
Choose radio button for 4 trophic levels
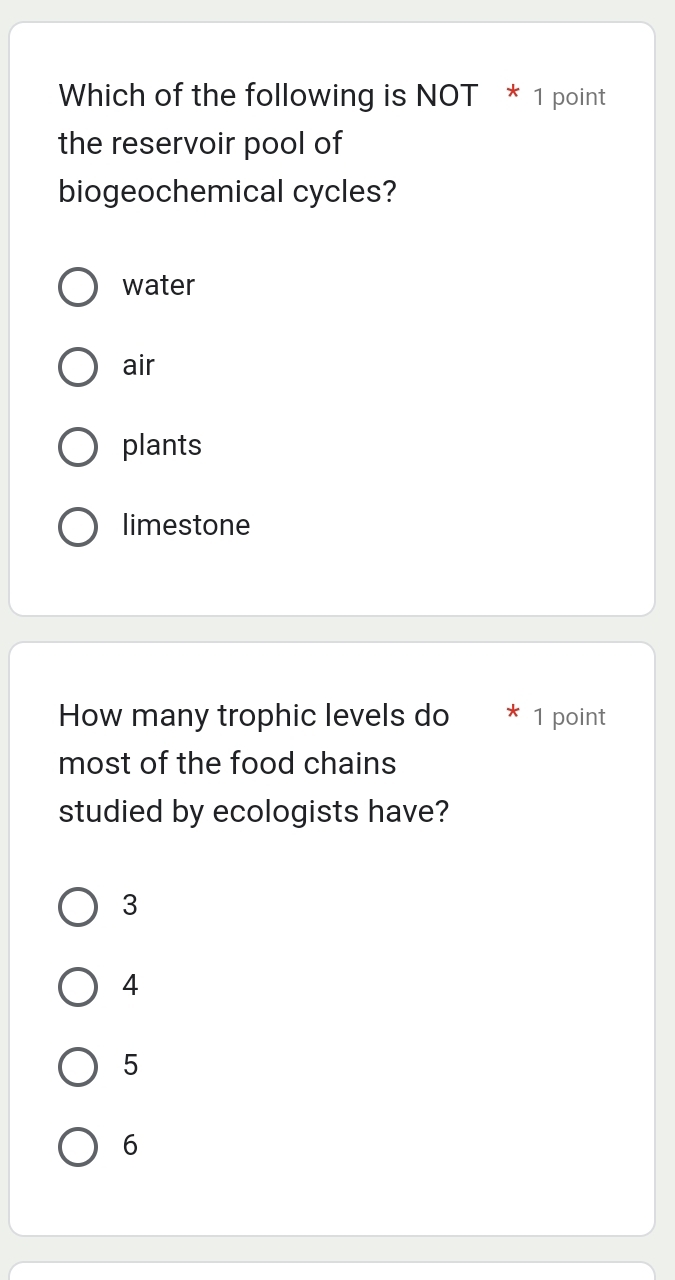pos(78,987)
